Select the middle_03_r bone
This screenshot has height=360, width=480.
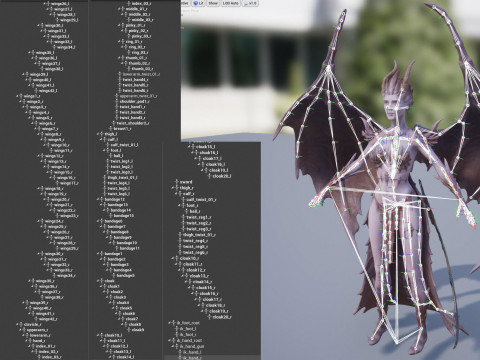click(142, 20)
